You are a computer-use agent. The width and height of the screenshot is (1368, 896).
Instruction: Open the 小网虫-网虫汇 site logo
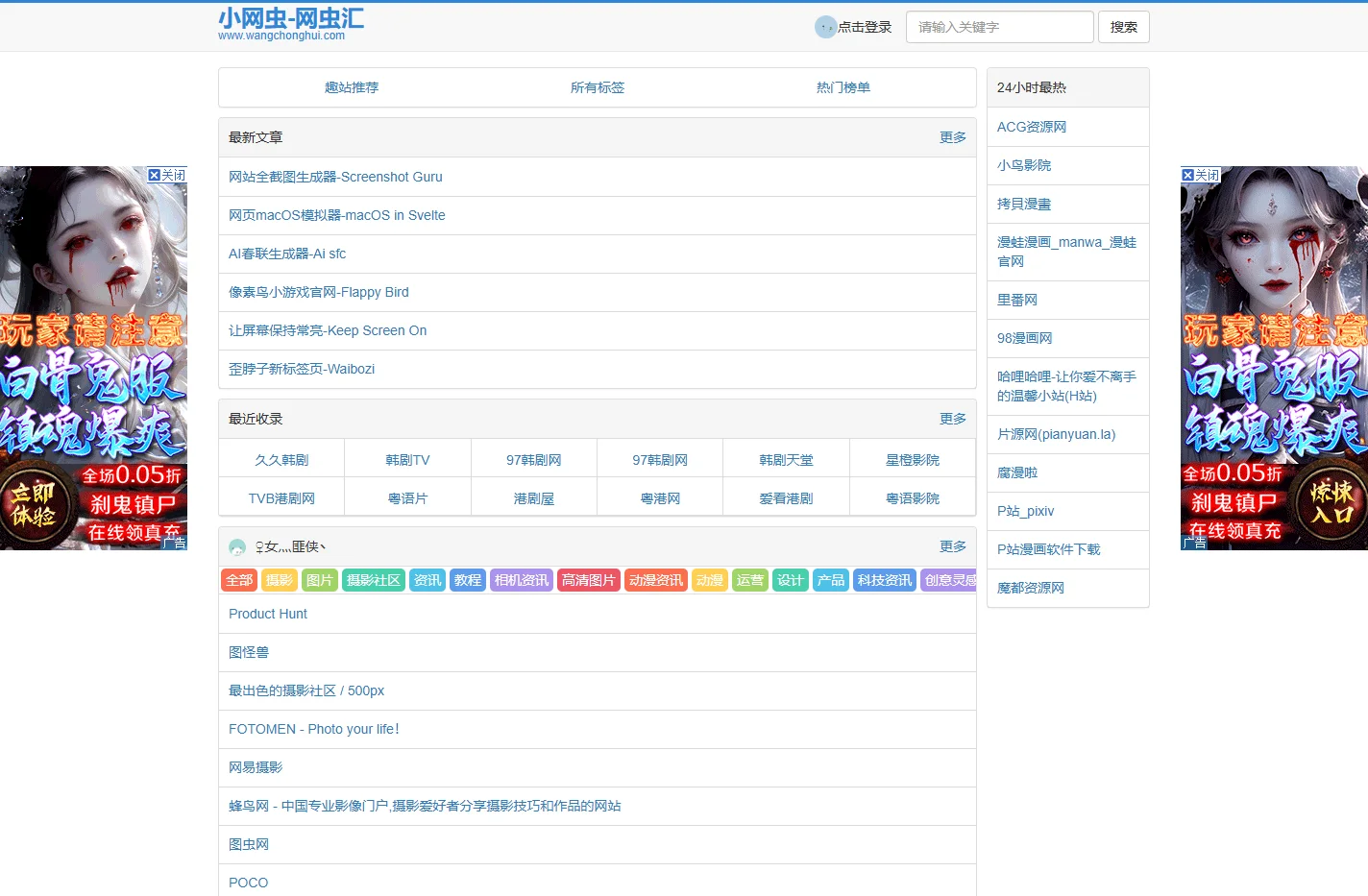(x=291, y=25)
